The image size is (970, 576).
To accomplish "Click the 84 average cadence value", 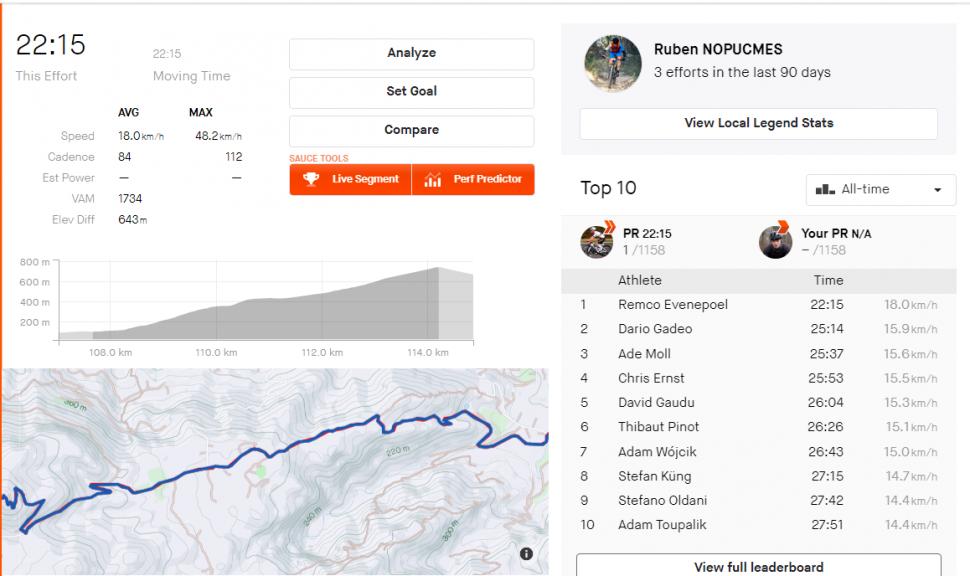I will [124, 157].
